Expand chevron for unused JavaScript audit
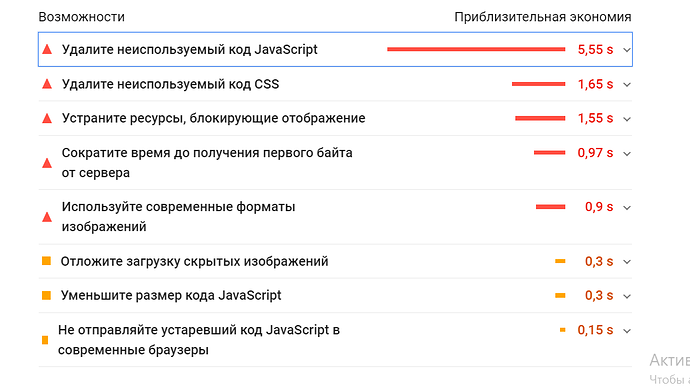Screen dimensions: 690x387 coord(627,50)
